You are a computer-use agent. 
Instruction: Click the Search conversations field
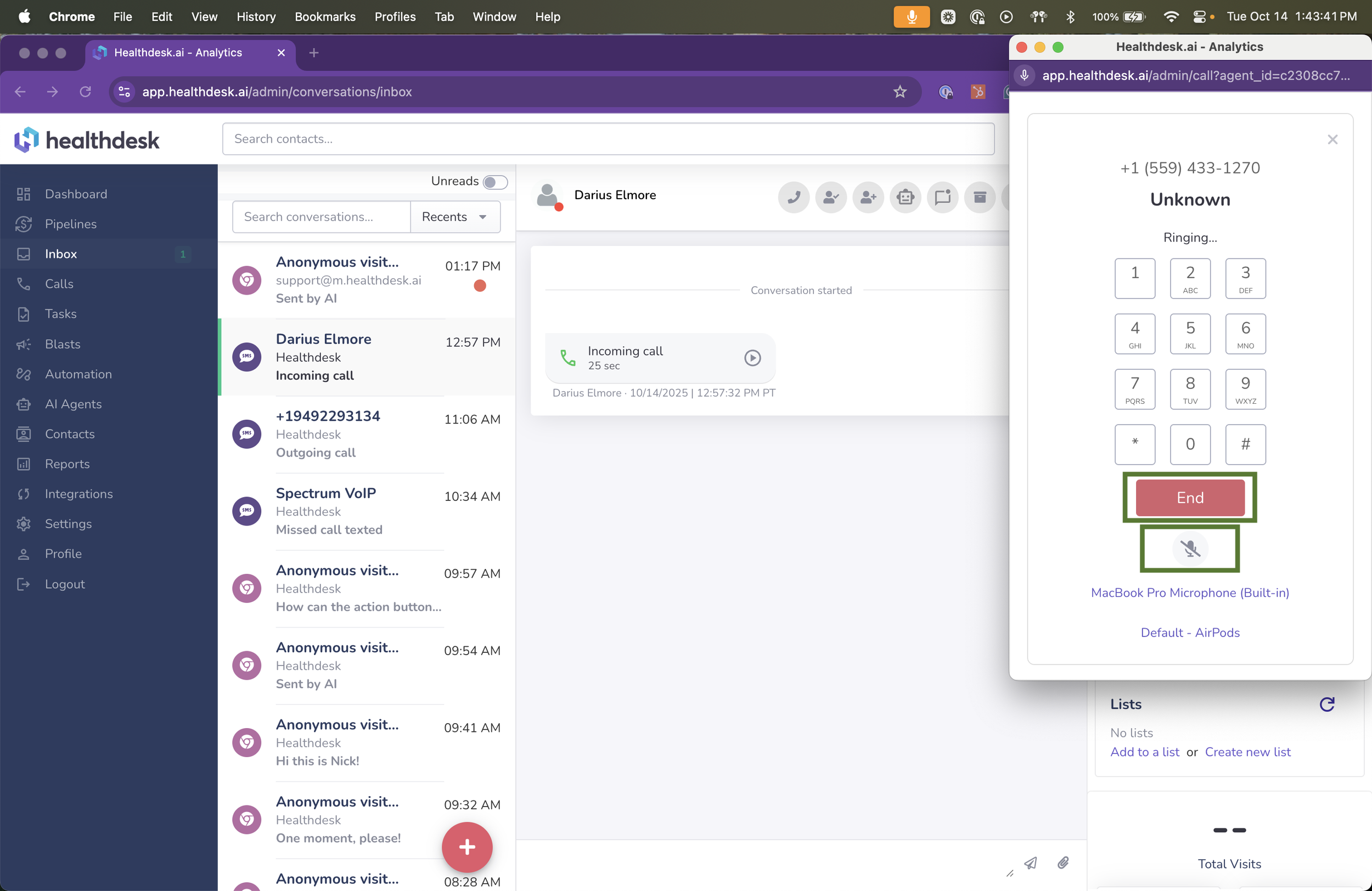(x=321, y=217)
